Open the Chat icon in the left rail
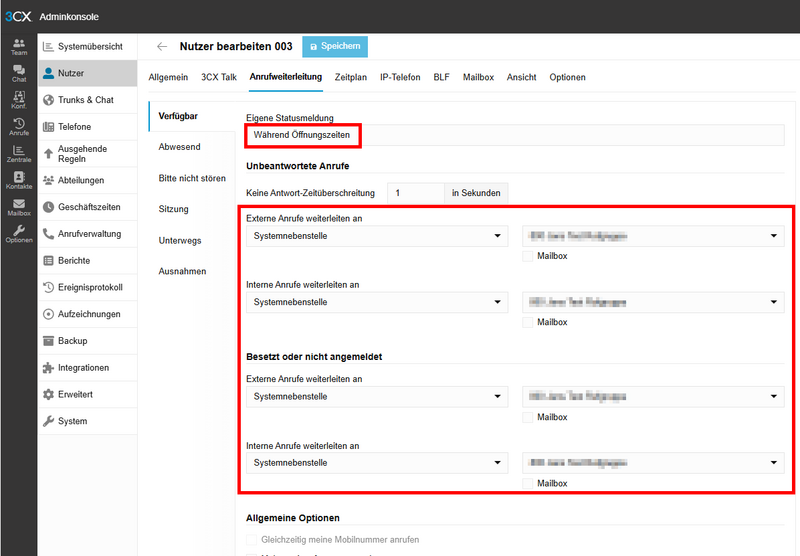This screenshot has width=800, height=556. click(19, 73)
